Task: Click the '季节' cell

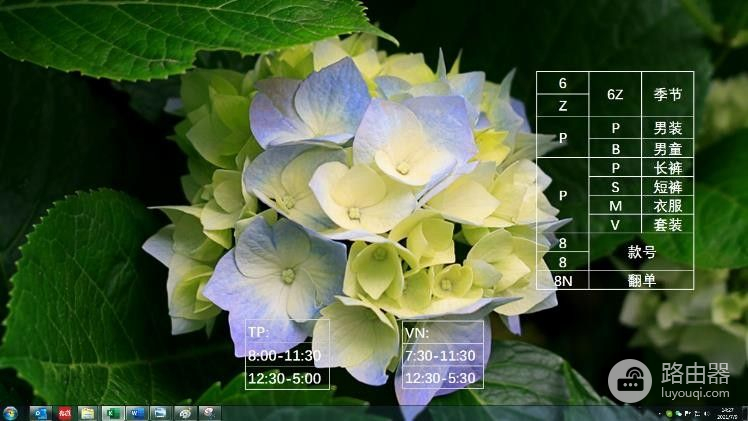Action: pyautogui.click(x=667, y=94)
